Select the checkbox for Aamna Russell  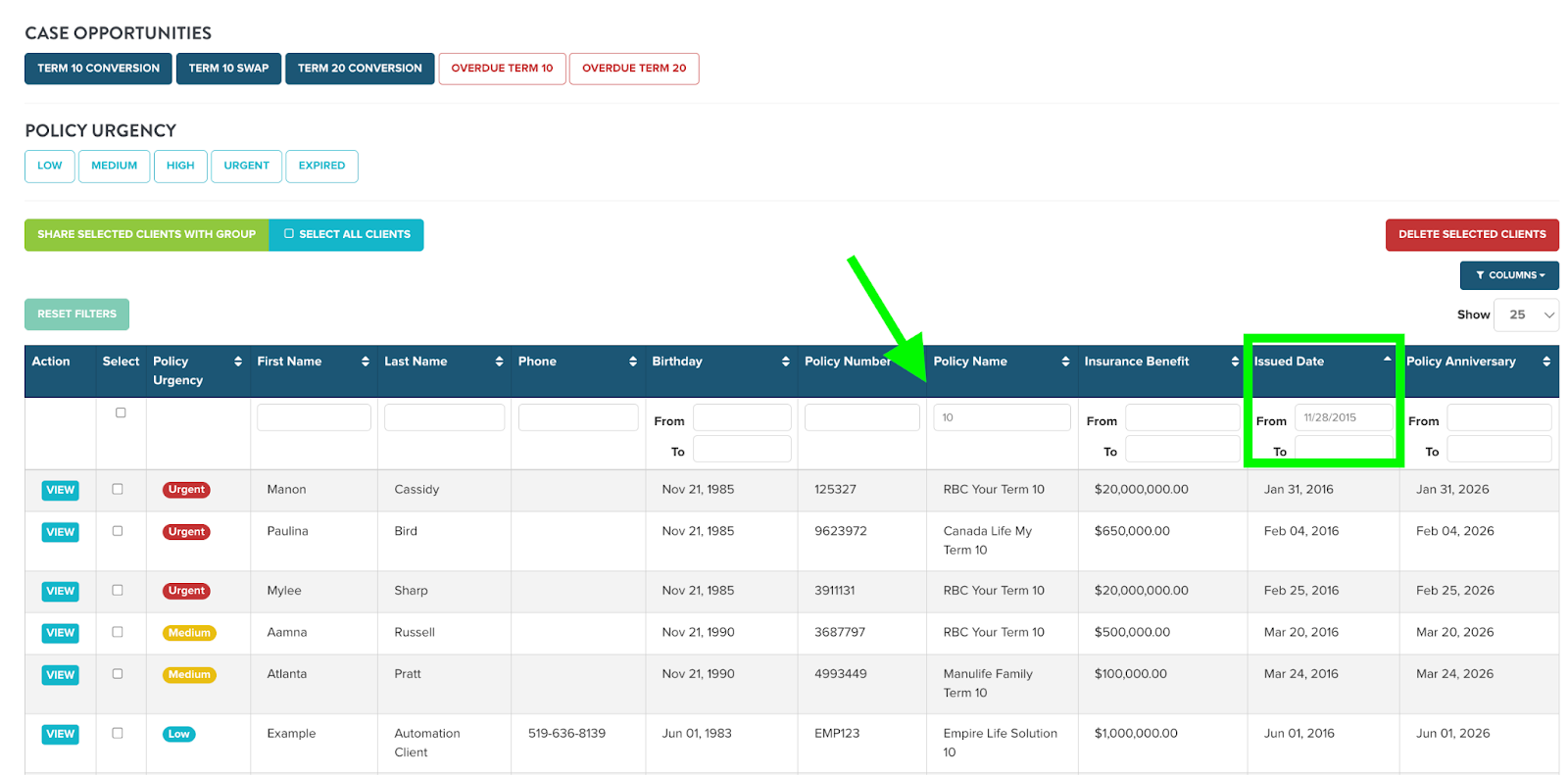coord(118,632)
